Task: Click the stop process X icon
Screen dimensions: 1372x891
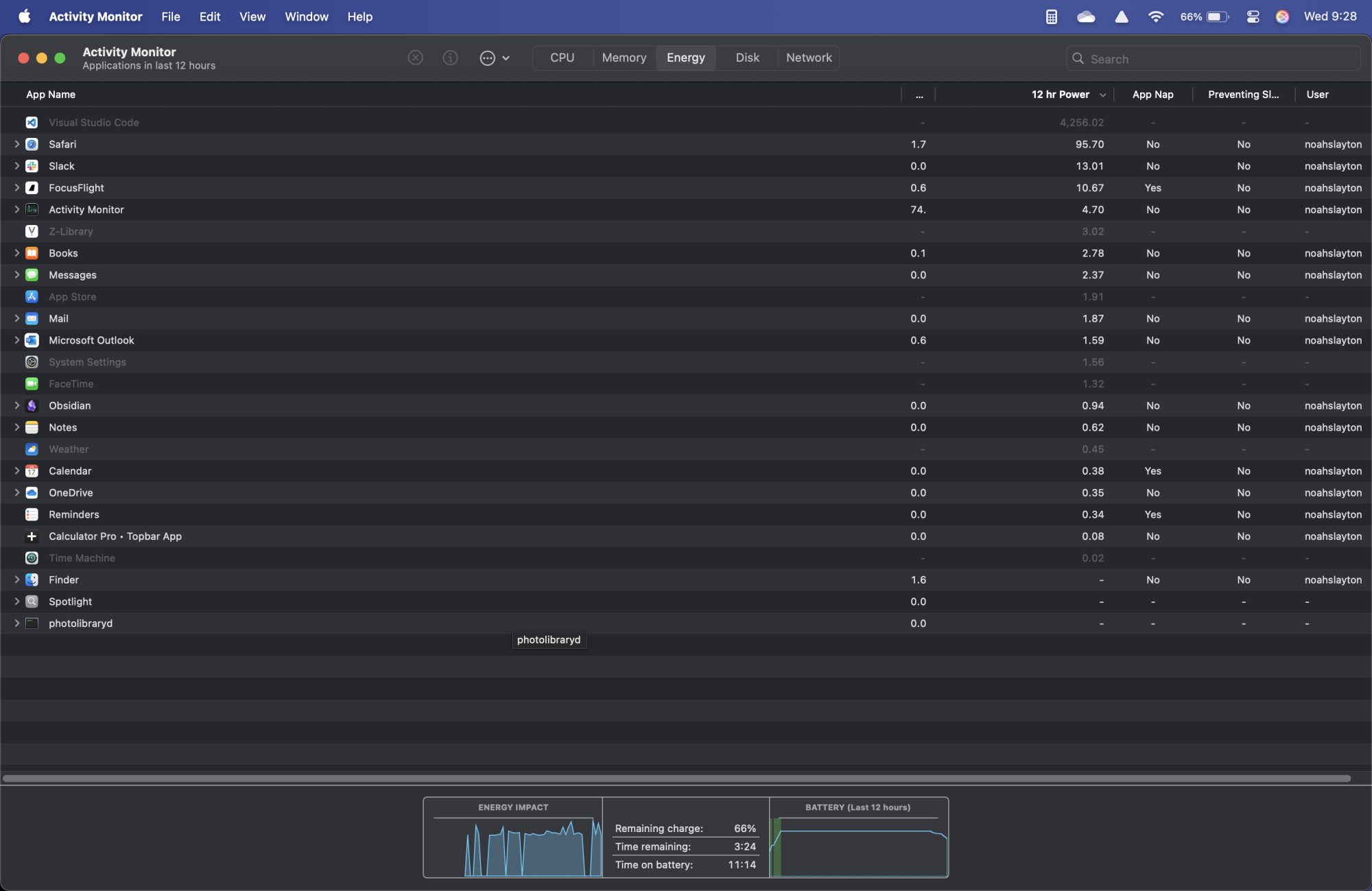Action: point(415,58)
